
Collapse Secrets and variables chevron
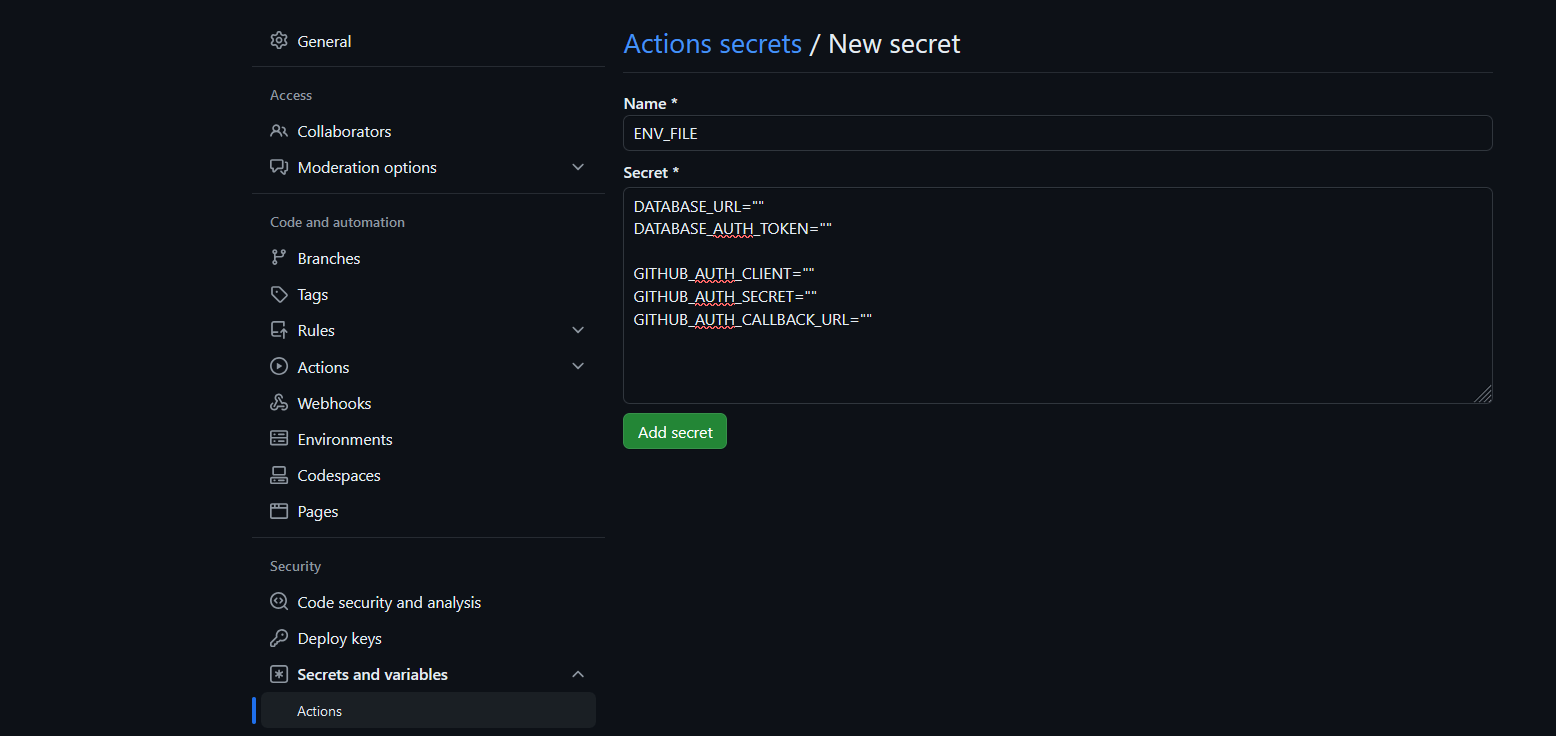578,674
